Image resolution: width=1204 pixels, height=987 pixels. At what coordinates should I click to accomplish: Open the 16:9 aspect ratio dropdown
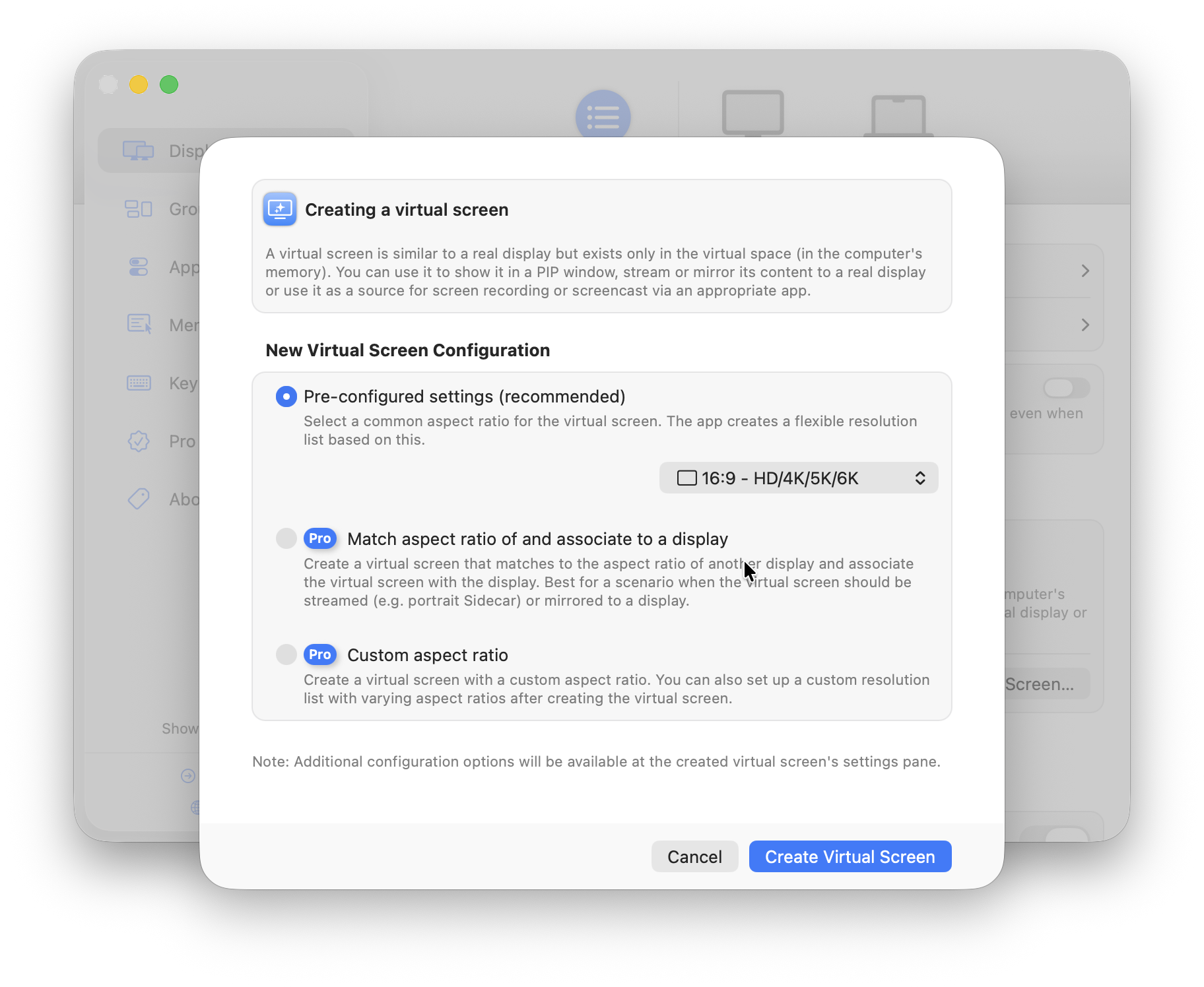[x=799, y=478]
